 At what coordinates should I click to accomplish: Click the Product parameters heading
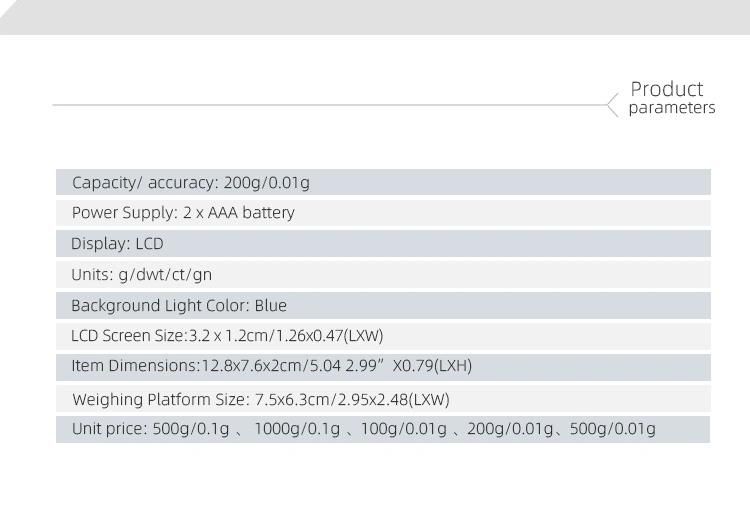click(x=671, y=98)
